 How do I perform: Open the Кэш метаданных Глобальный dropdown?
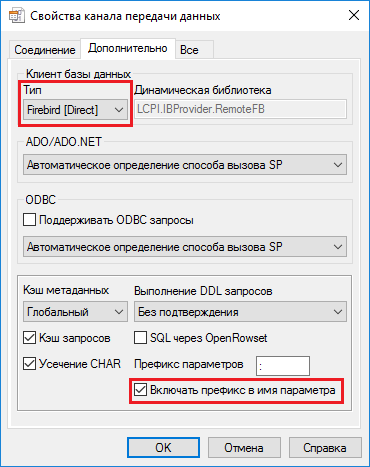(x=75, y=312)
